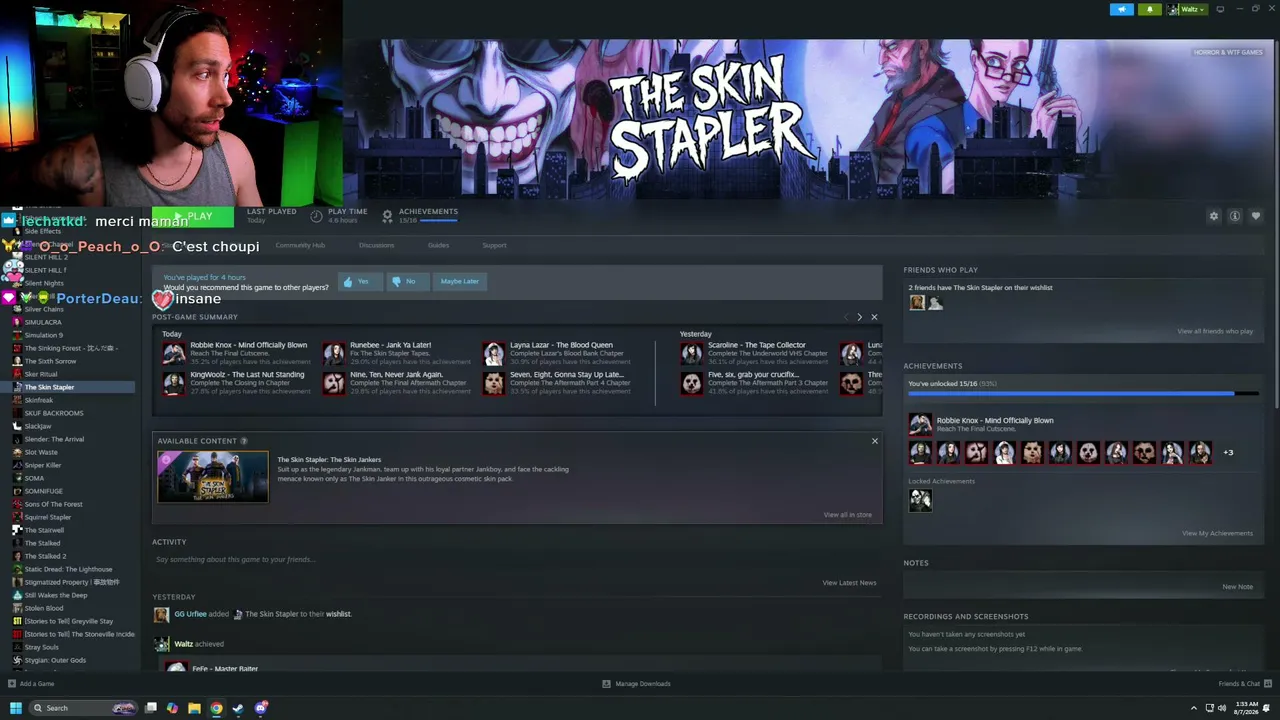Switch to the Discussions tab
The width and height of the screenshot is (1280, 720).
[376, 245]
